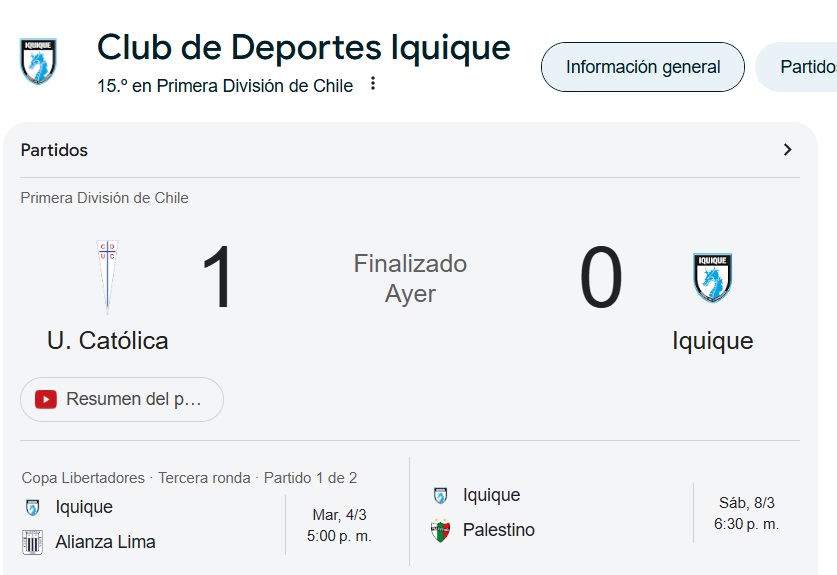The image size is (837, 575).
Task: Click the Palestino team crest
Action: coord(440,530)
